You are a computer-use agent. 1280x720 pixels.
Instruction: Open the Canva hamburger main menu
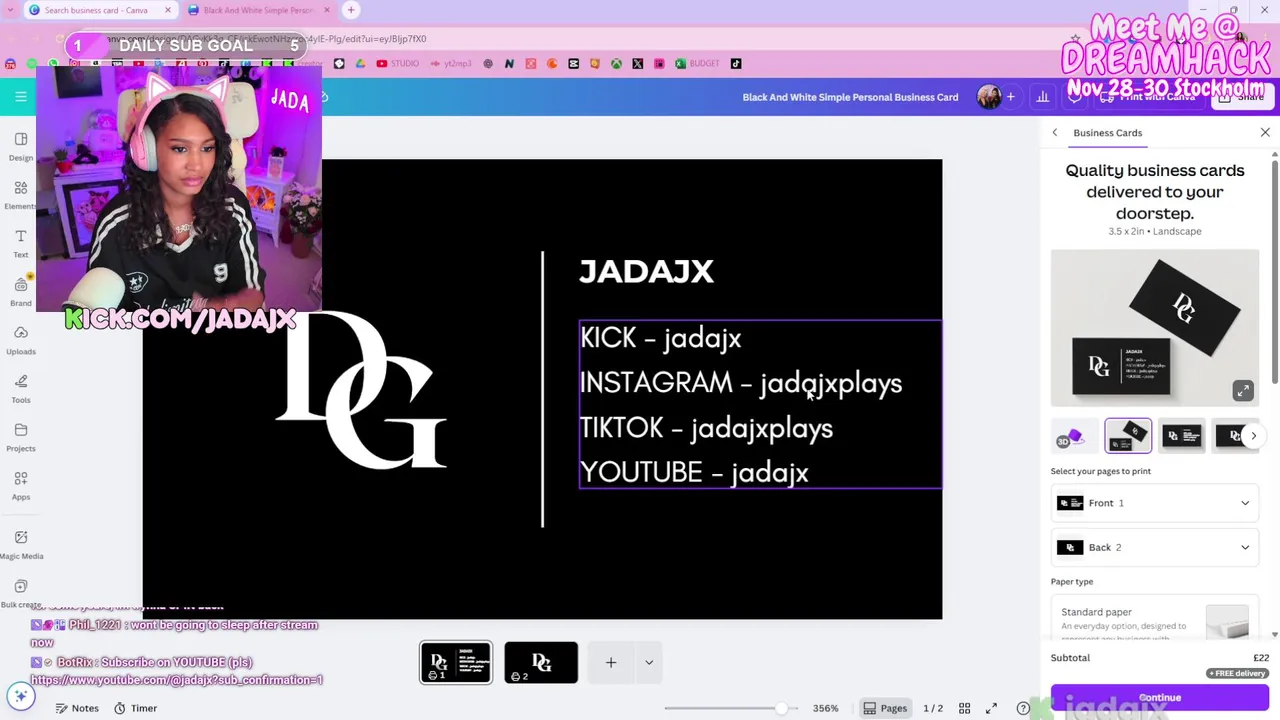coord(20,97)
